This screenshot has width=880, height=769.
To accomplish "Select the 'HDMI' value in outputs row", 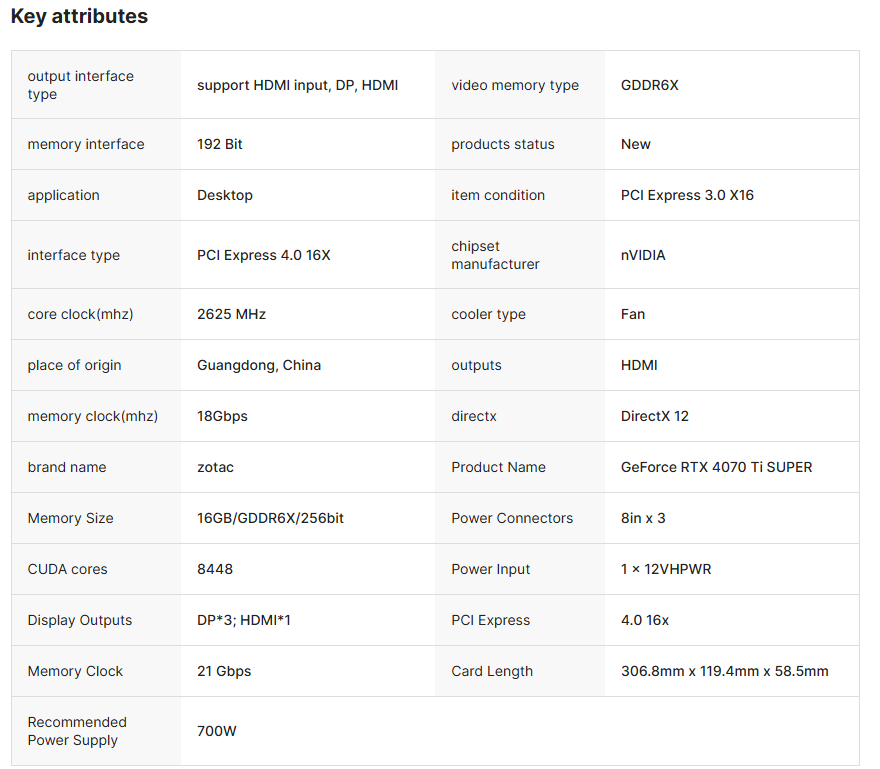I will tap(639, 365).
